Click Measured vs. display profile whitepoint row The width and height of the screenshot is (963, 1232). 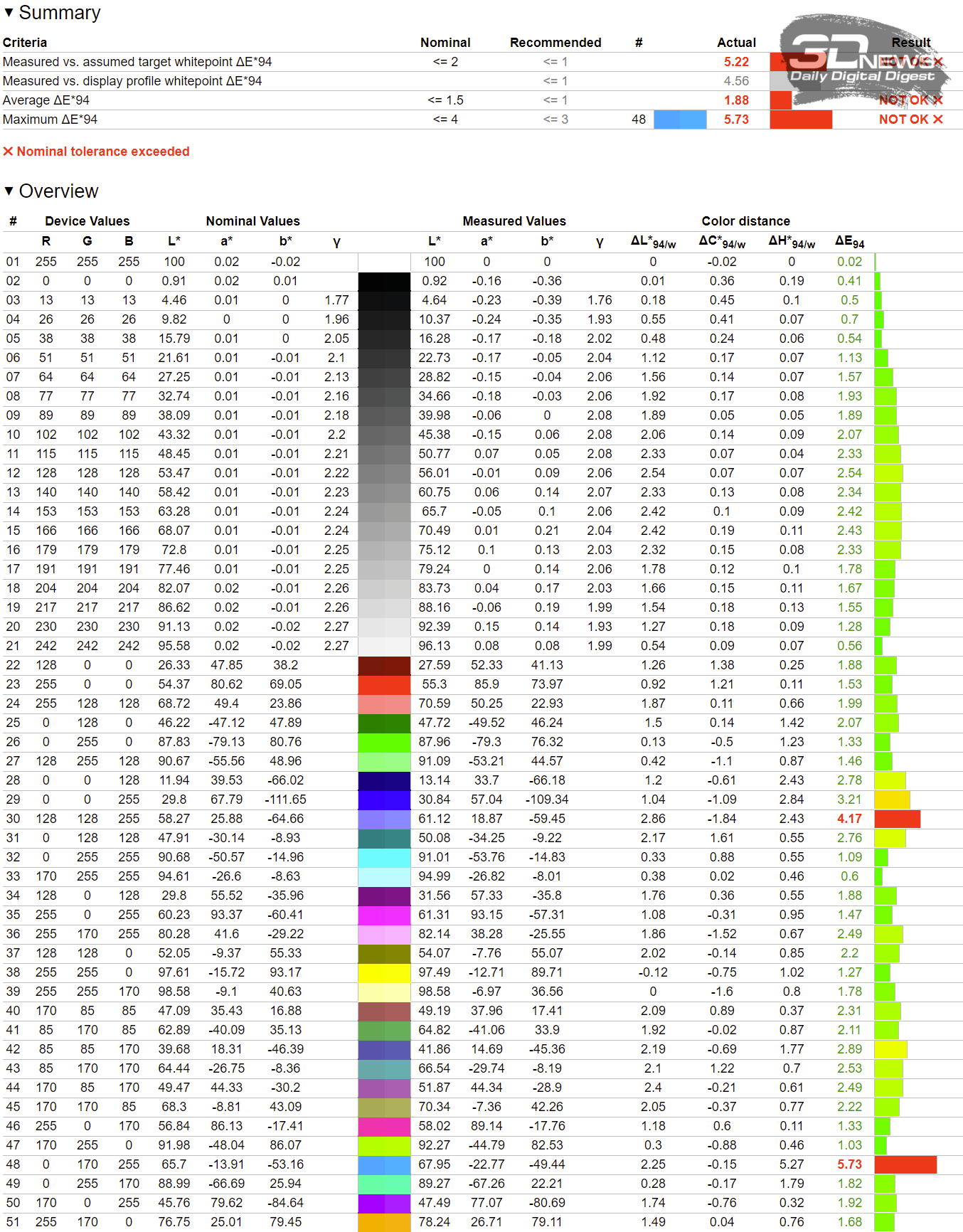click(x=481, y=81)
